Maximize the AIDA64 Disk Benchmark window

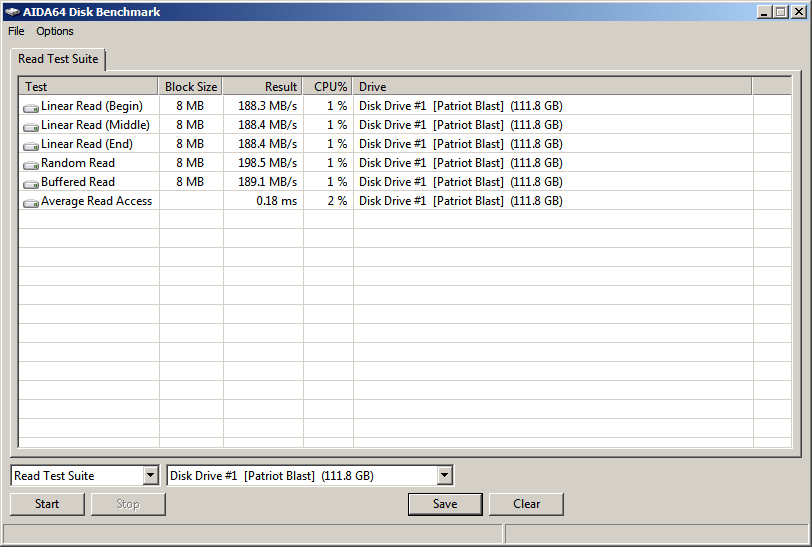(781, 12)
